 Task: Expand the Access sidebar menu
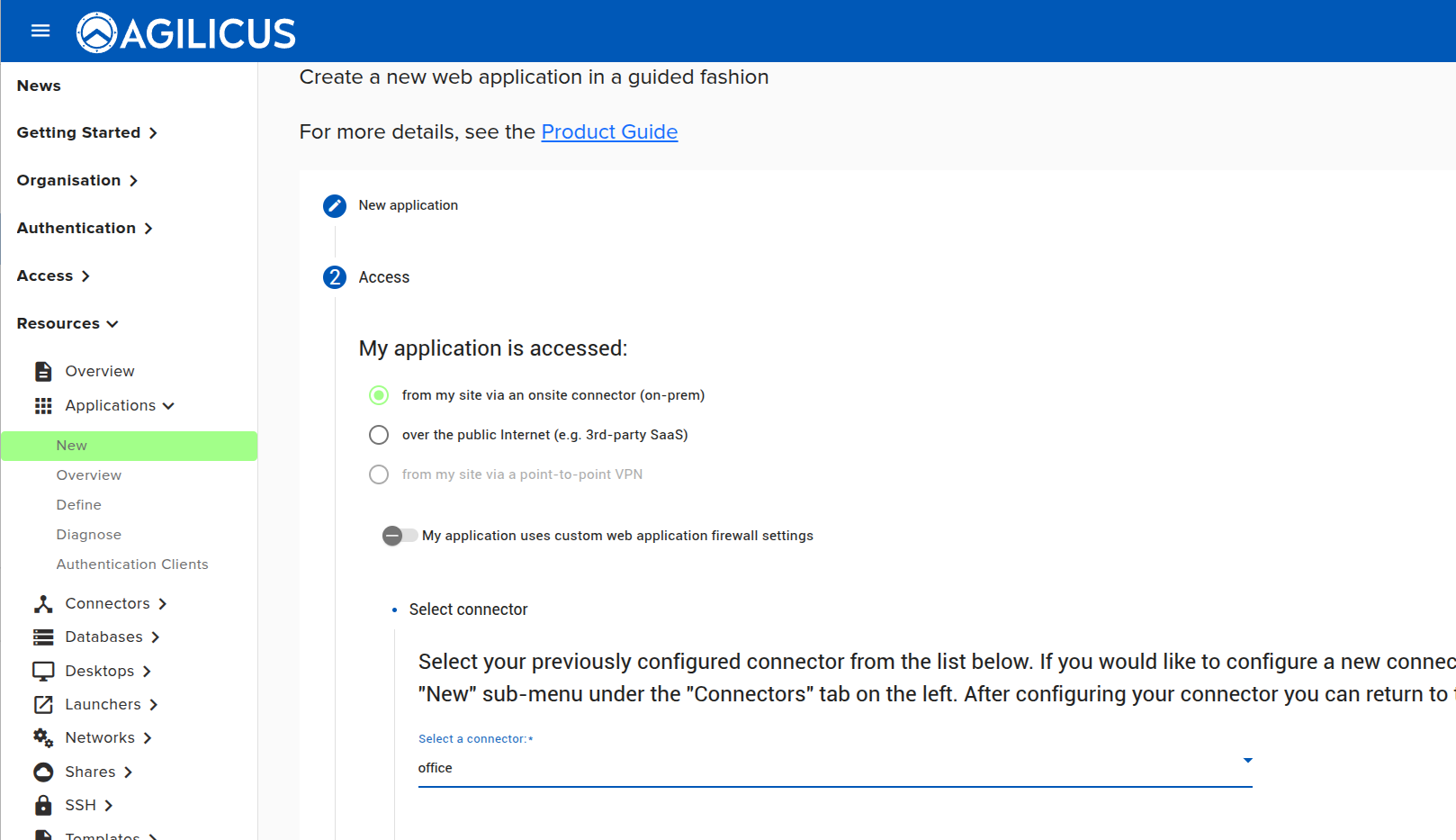pos(53,275)
